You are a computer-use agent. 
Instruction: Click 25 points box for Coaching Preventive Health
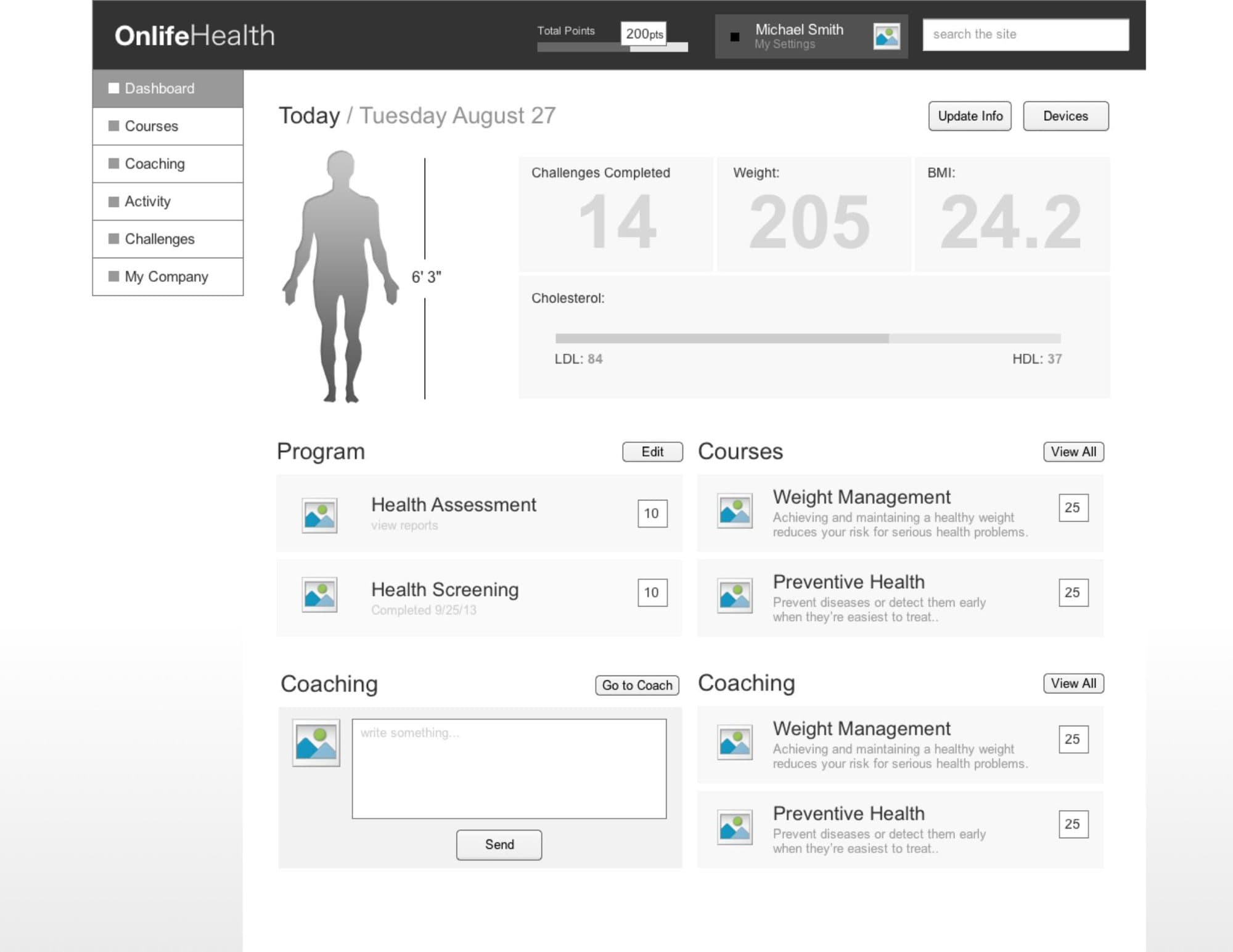[x=1073, y=824]
